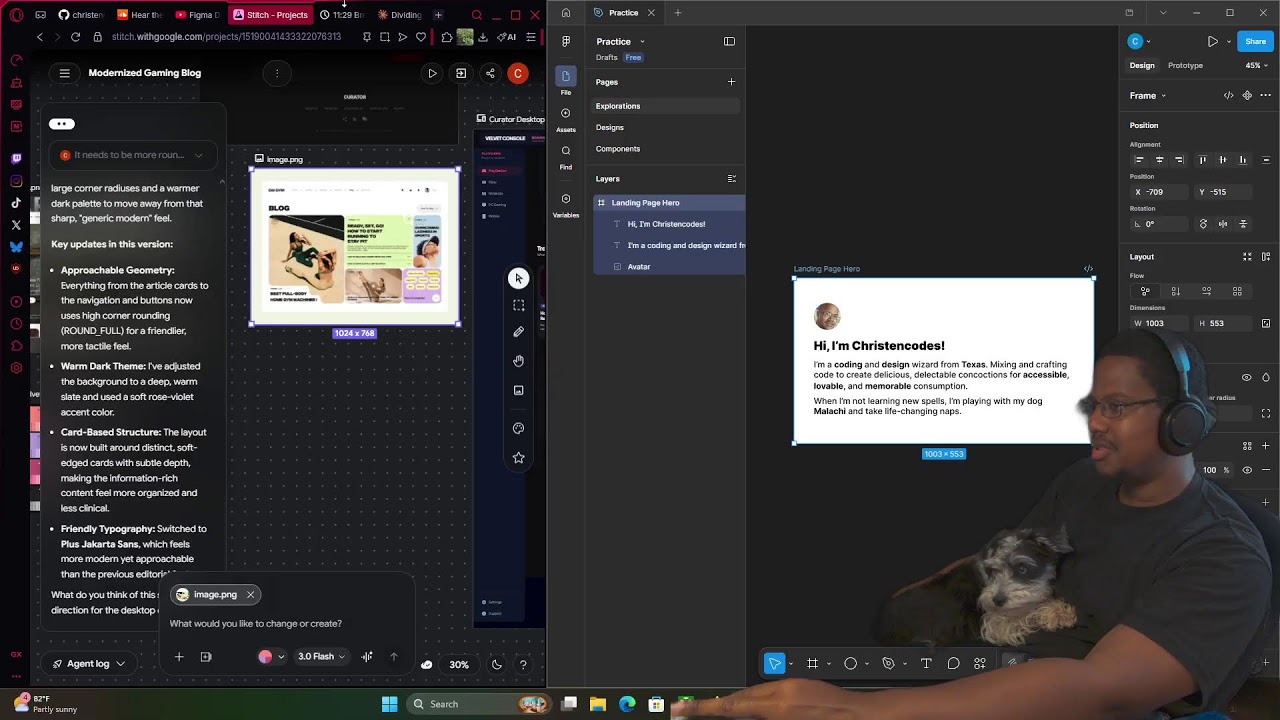Click the Stitch share icon
Viewport: 1280px width, 720px height.
[x=490, y=73]
